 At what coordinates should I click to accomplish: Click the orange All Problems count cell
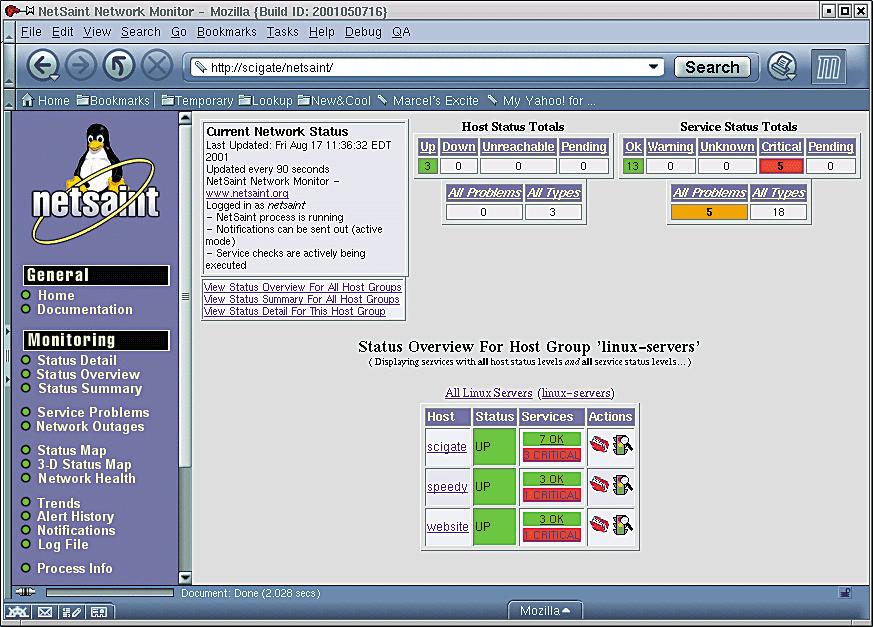709,212
